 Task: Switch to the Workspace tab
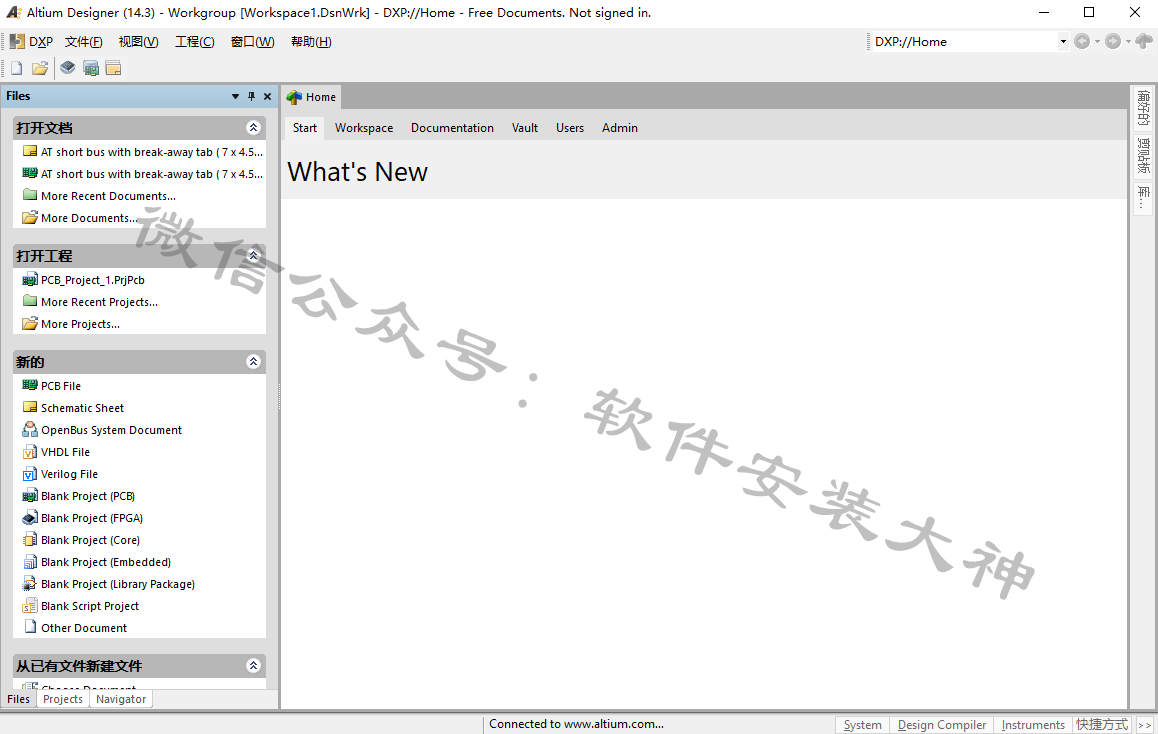(x=364, y=128)
